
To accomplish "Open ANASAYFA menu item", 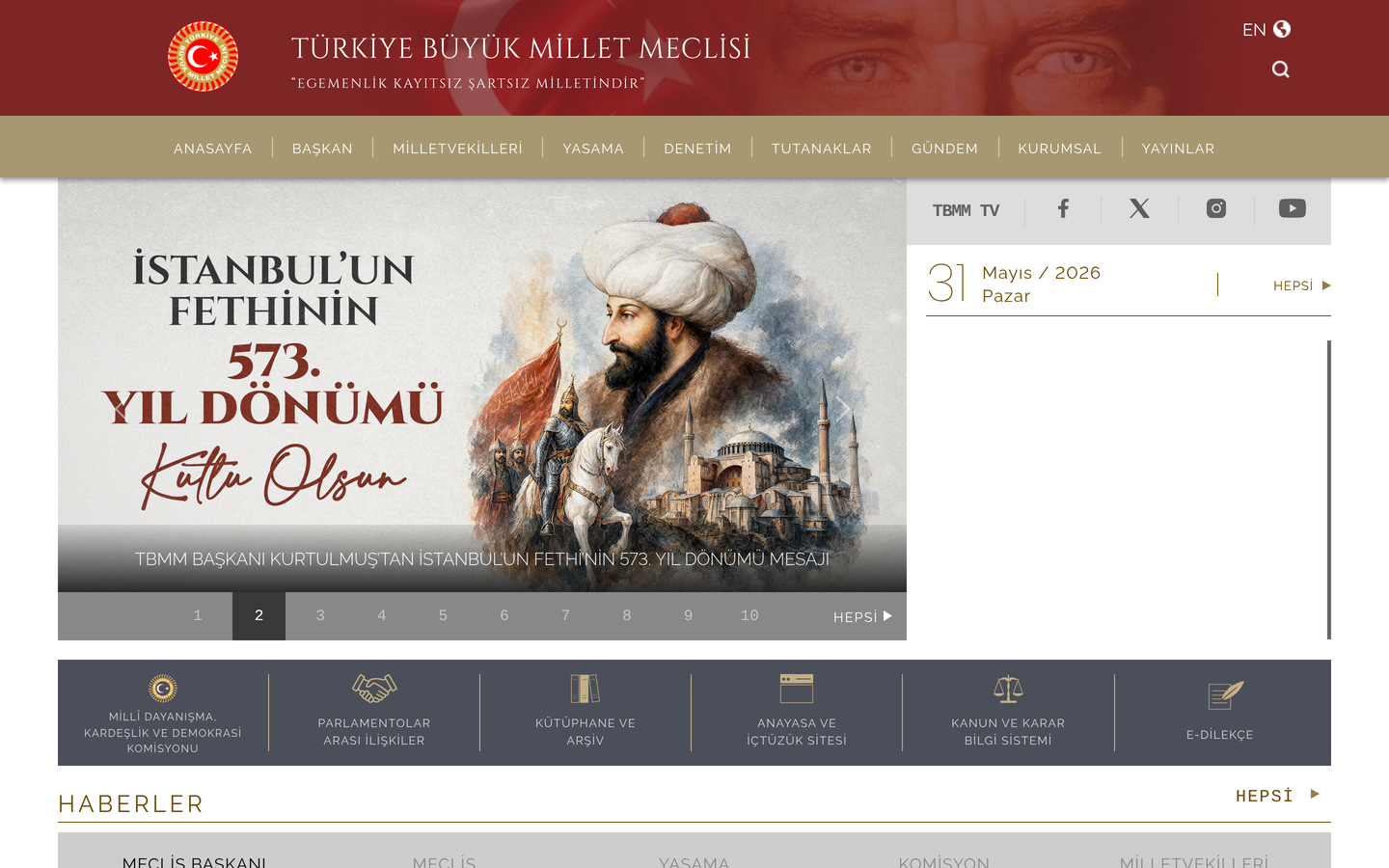I will (x=213, y=149).
